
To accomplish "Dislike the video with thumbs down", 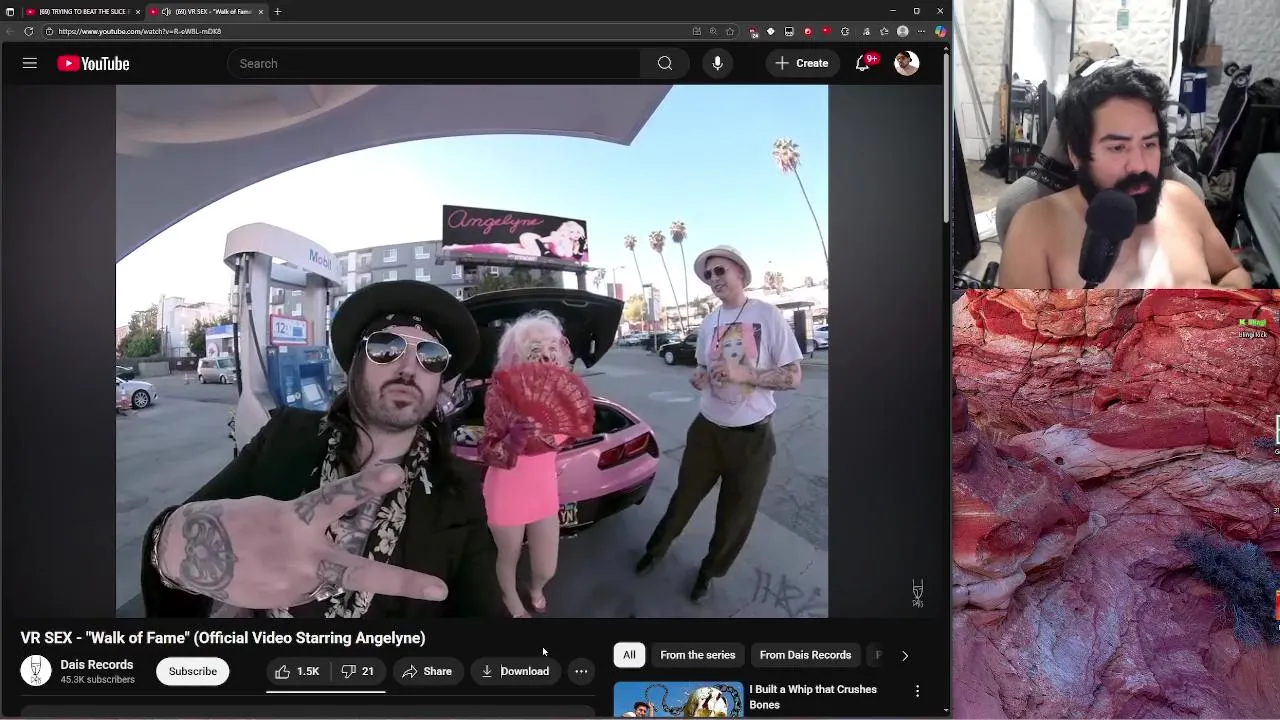I will 358,671.
